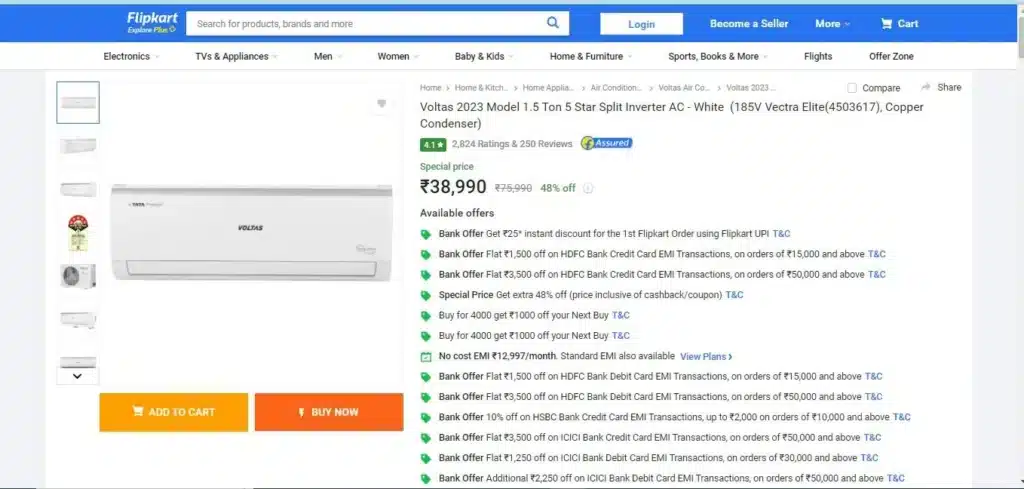This screenshot has height=489, width=1024.
Task: Click the 4.1 star rating badge
Action: pyautogui.click(x=433, y=144)
